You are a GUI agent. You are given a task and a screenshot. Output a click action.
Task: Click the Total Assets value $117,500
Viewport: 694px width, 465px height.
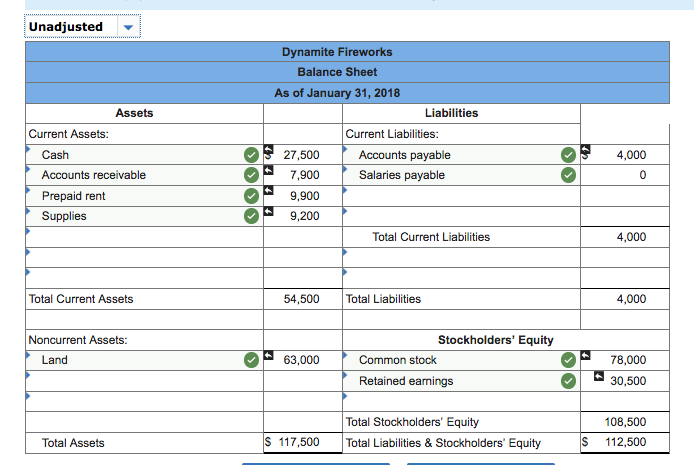(292, 442)
